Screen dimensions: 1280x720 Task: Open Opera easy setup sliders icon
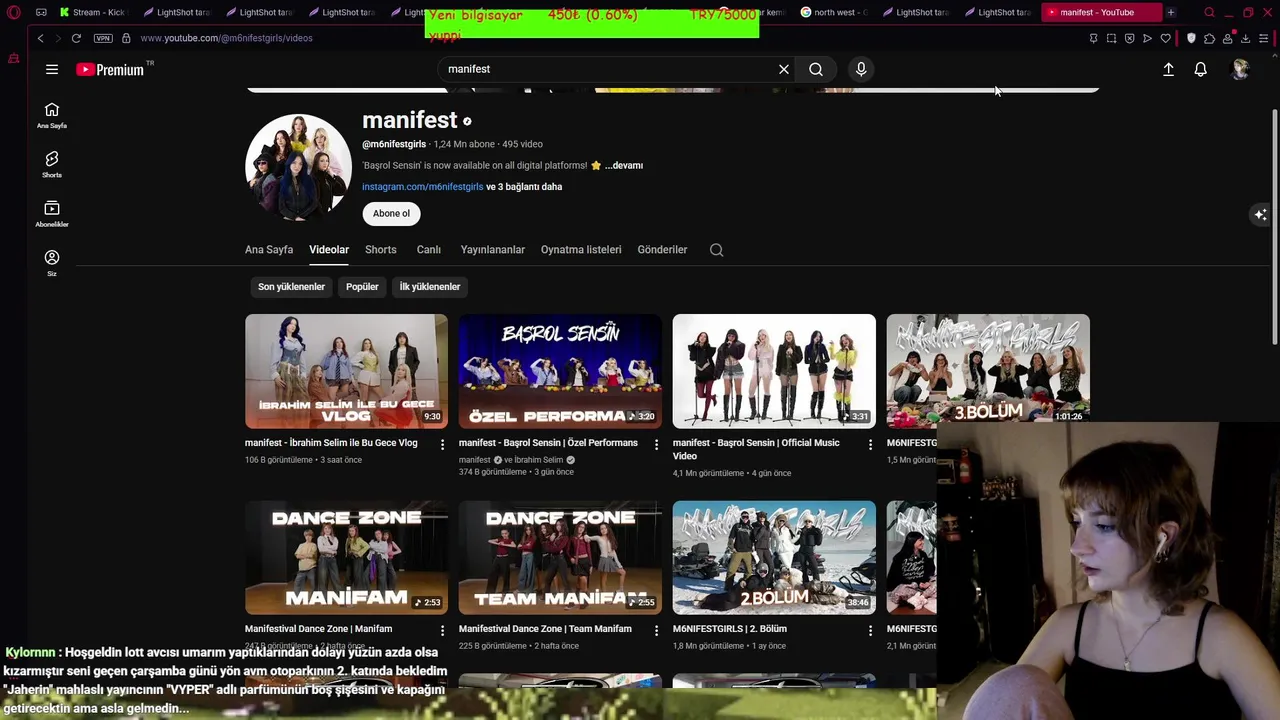(1264, 38)
